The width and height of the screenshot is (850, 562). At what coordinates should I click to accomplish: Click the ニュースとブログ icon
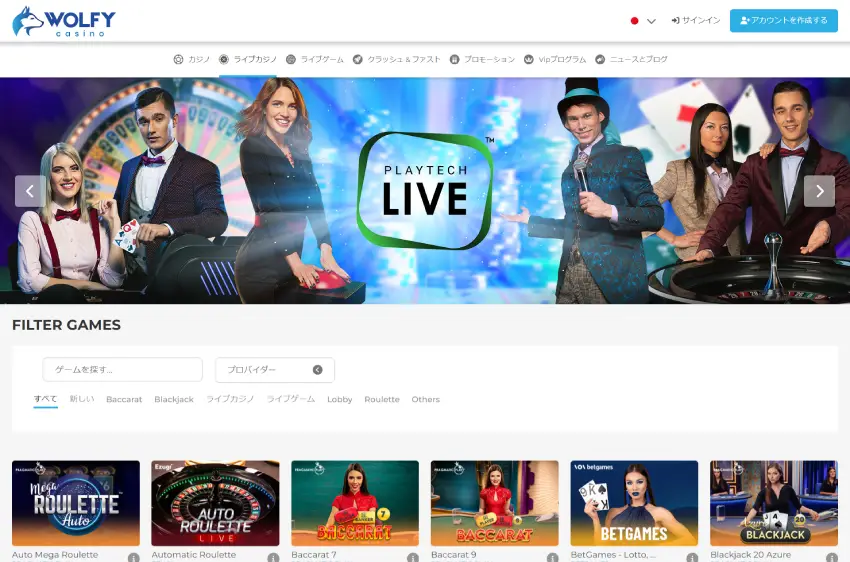click(x=600, y=59)
